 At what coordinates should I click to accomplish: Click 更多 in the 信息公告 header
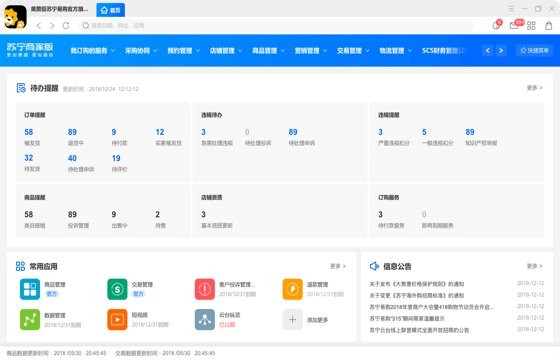tap(534, 266)
